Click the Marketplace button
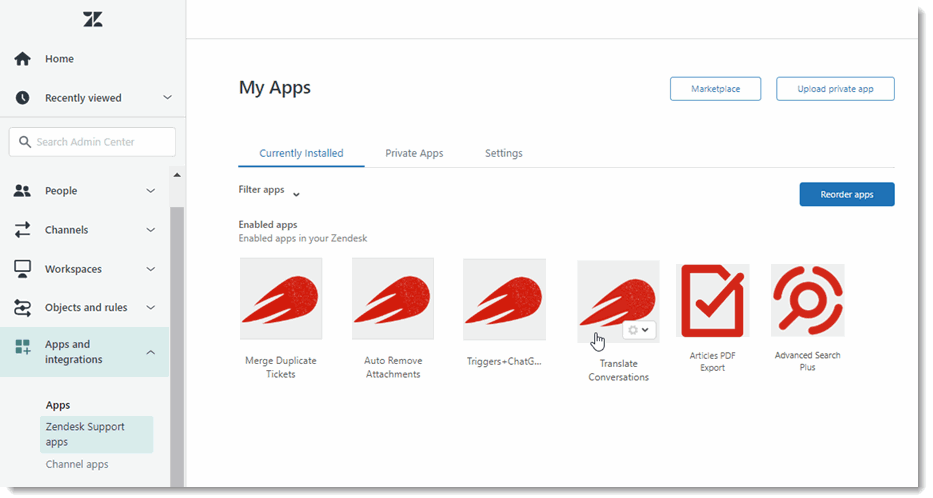 coord(715,89)
